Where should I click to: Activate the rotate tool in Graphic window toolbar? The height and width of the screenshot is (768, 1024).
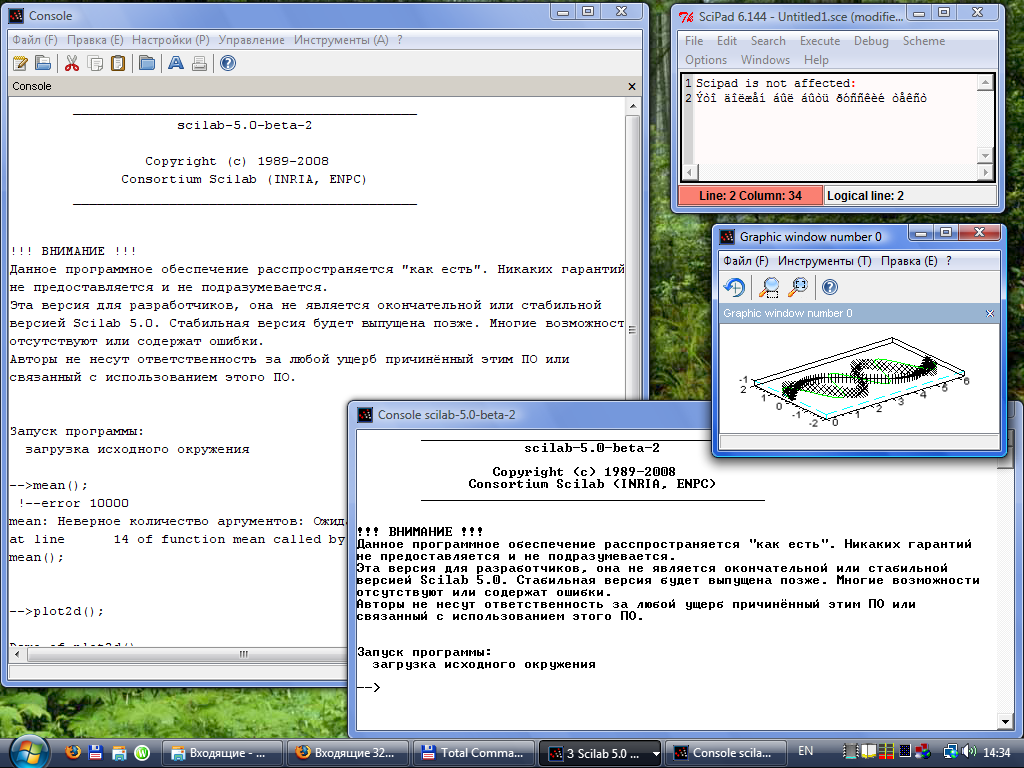click(x=734, y=287)
